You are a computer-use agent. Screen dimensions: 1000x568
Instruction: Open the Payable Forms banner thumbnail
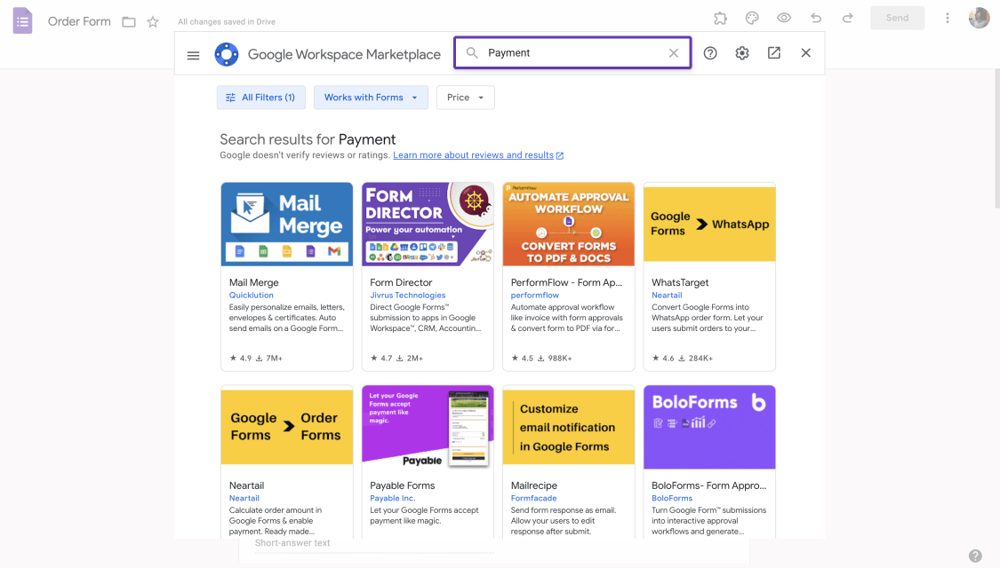pyautogui.click(x=428, y=426)
